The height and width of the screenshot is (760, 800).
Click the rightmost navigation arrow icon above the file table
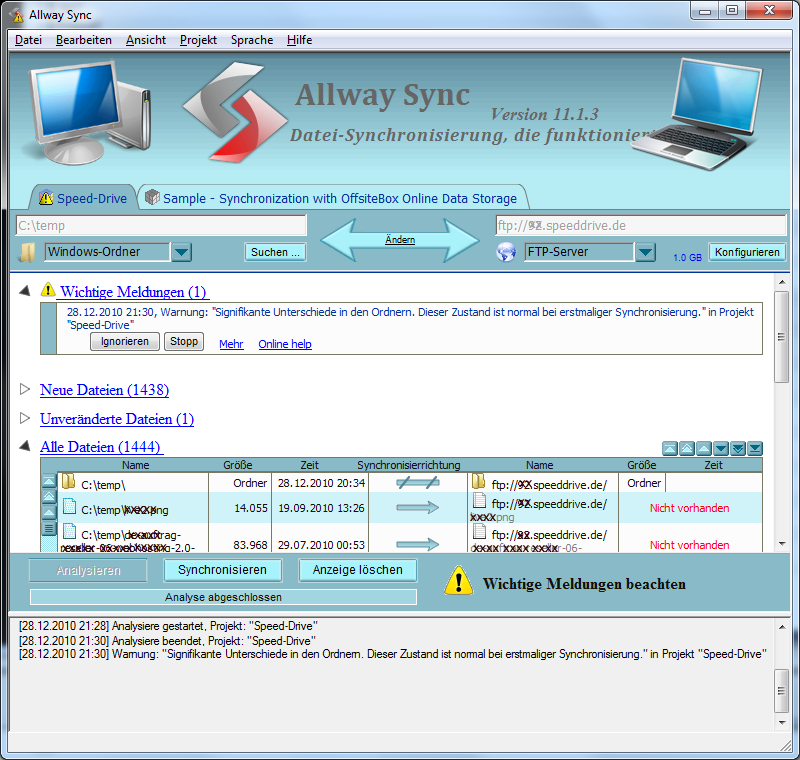tap(755, 449)
